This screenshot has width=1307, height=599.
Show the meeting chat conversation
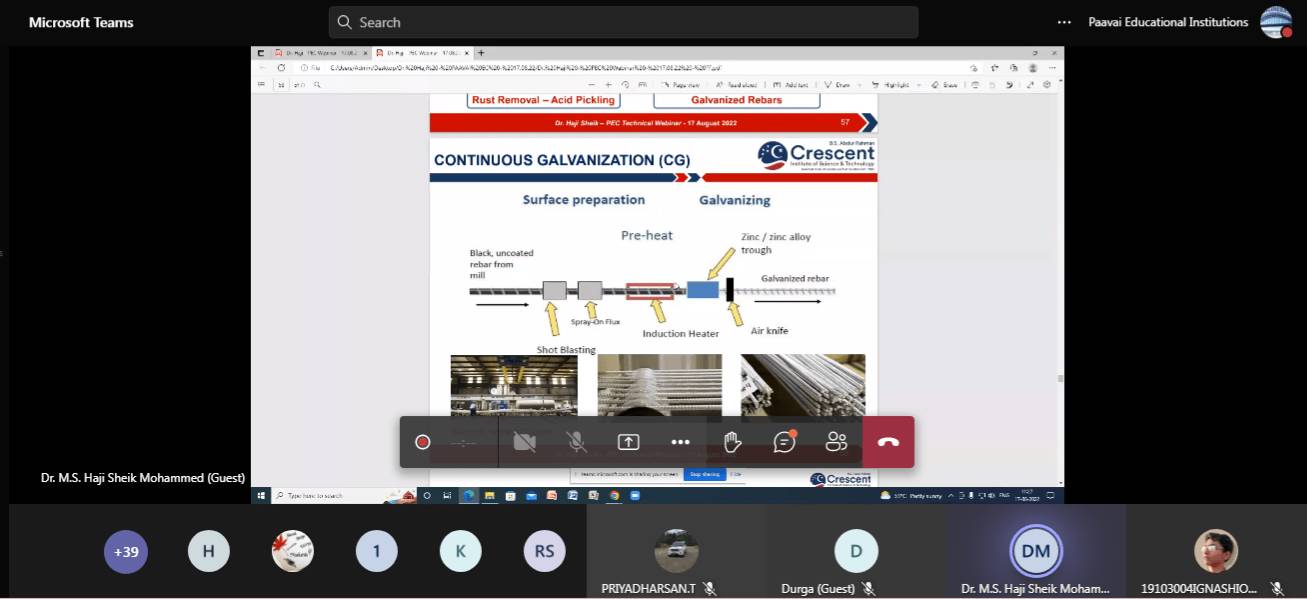click(x=785, y=442)
